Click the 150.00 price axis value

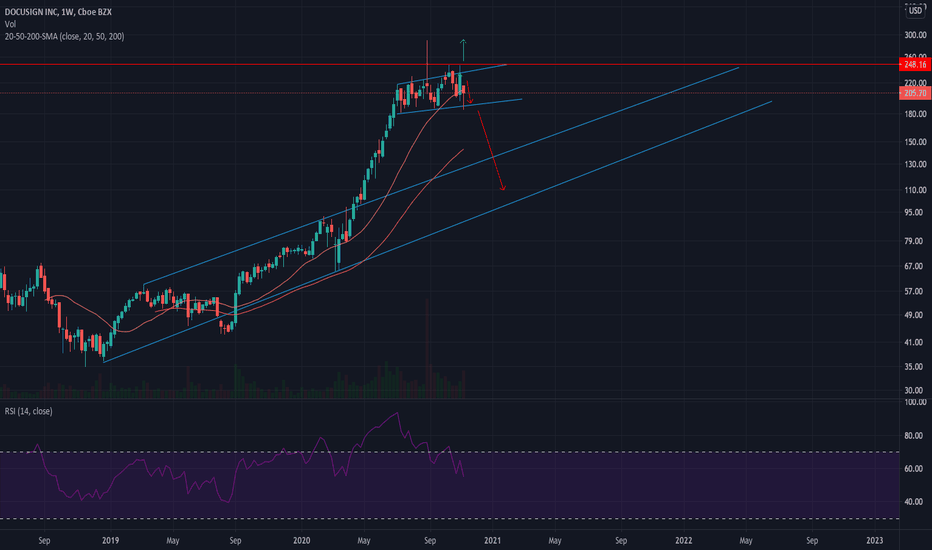click(x=915, y=142)
